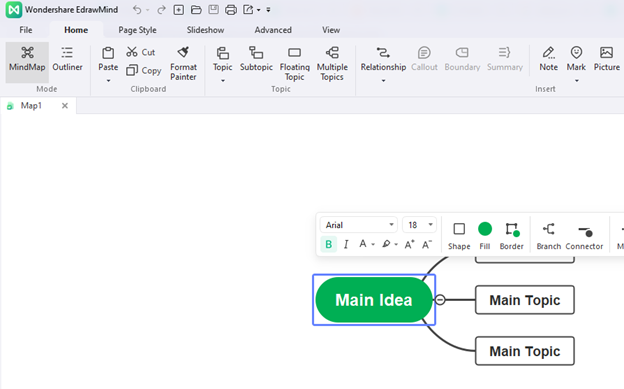
Task: Select the Main Idea node
Action: click(374, 300)
